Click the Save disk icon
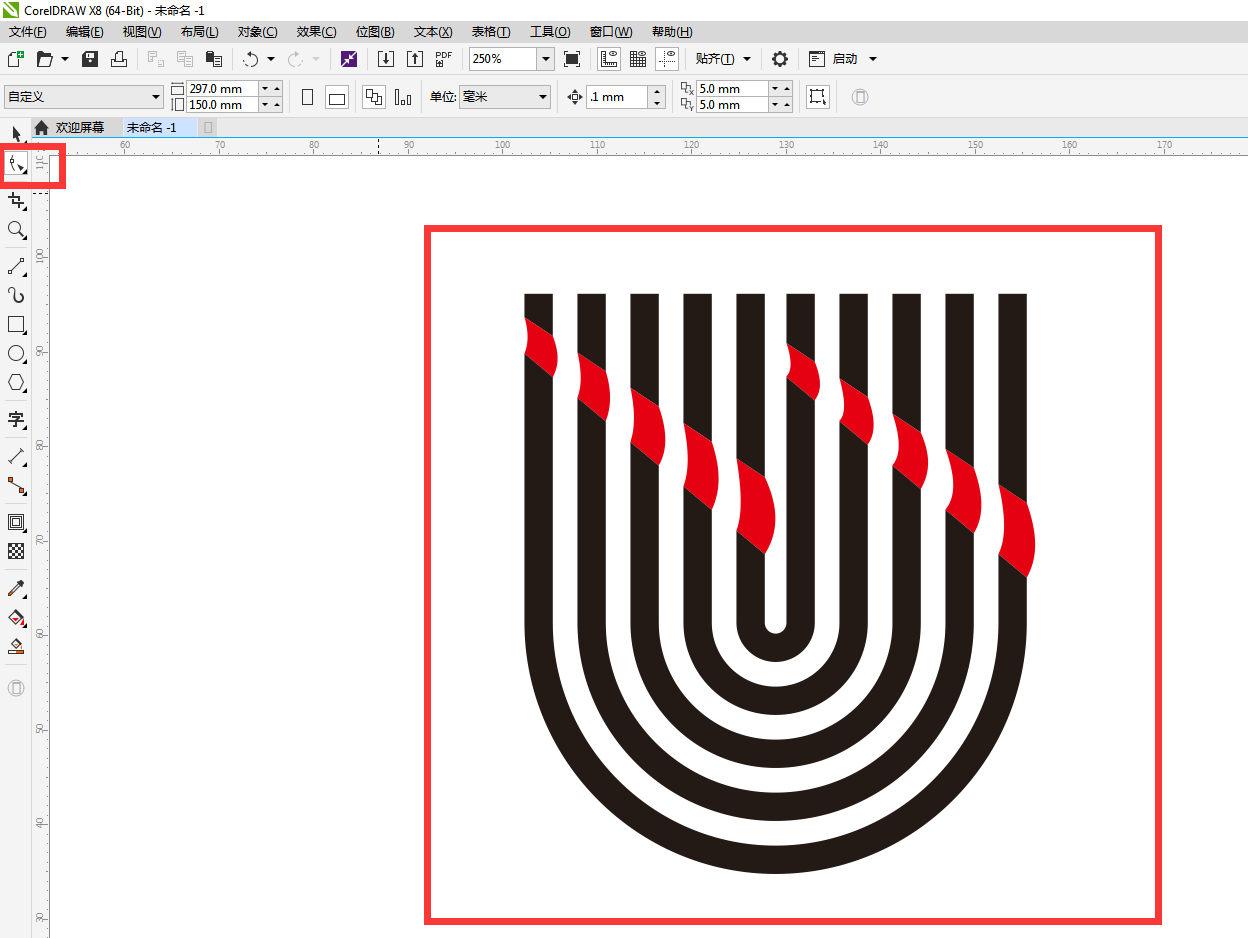 90,59
